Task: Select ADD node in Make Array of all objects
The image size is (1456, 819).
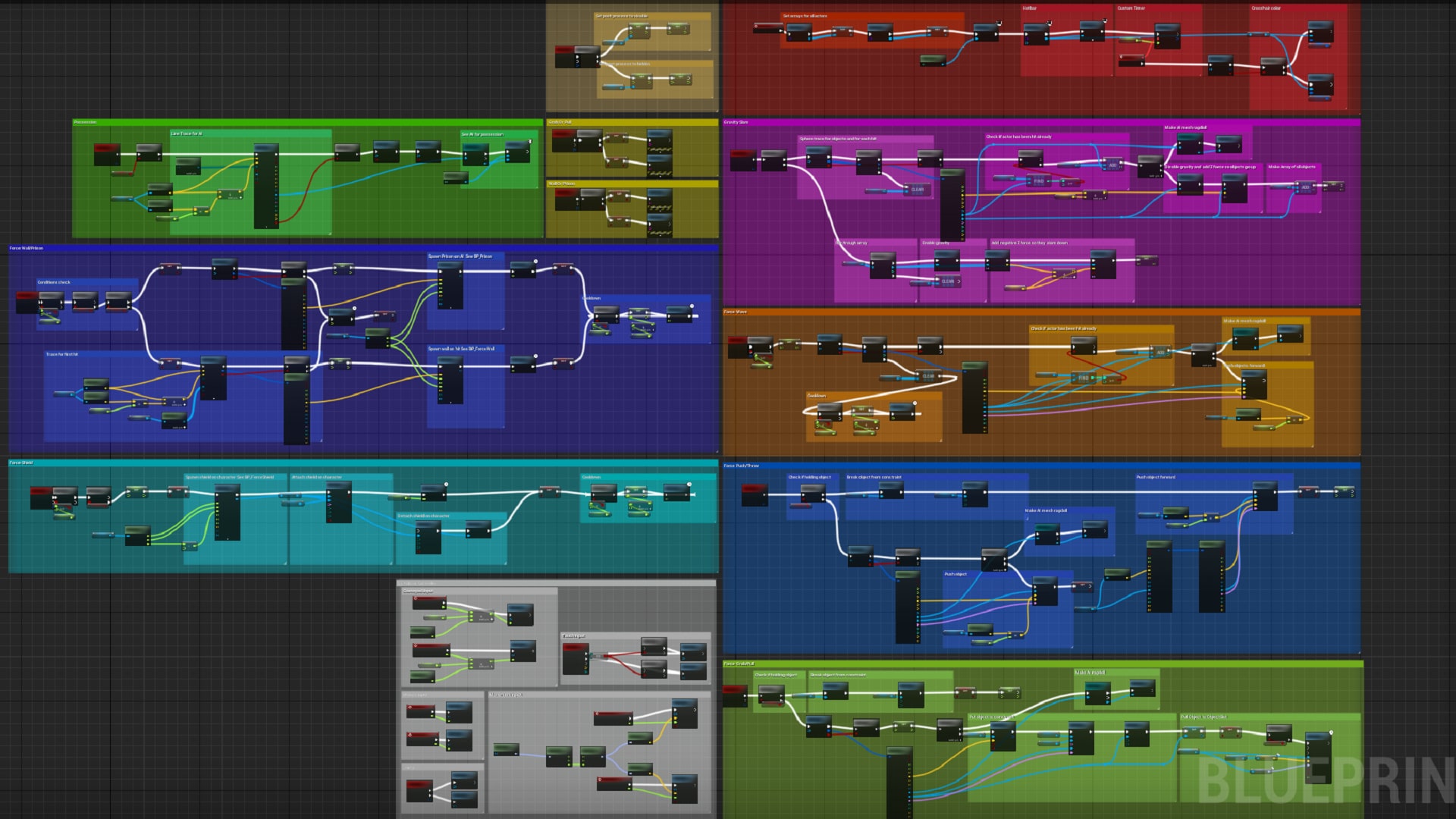Action: click(1305, 187)
